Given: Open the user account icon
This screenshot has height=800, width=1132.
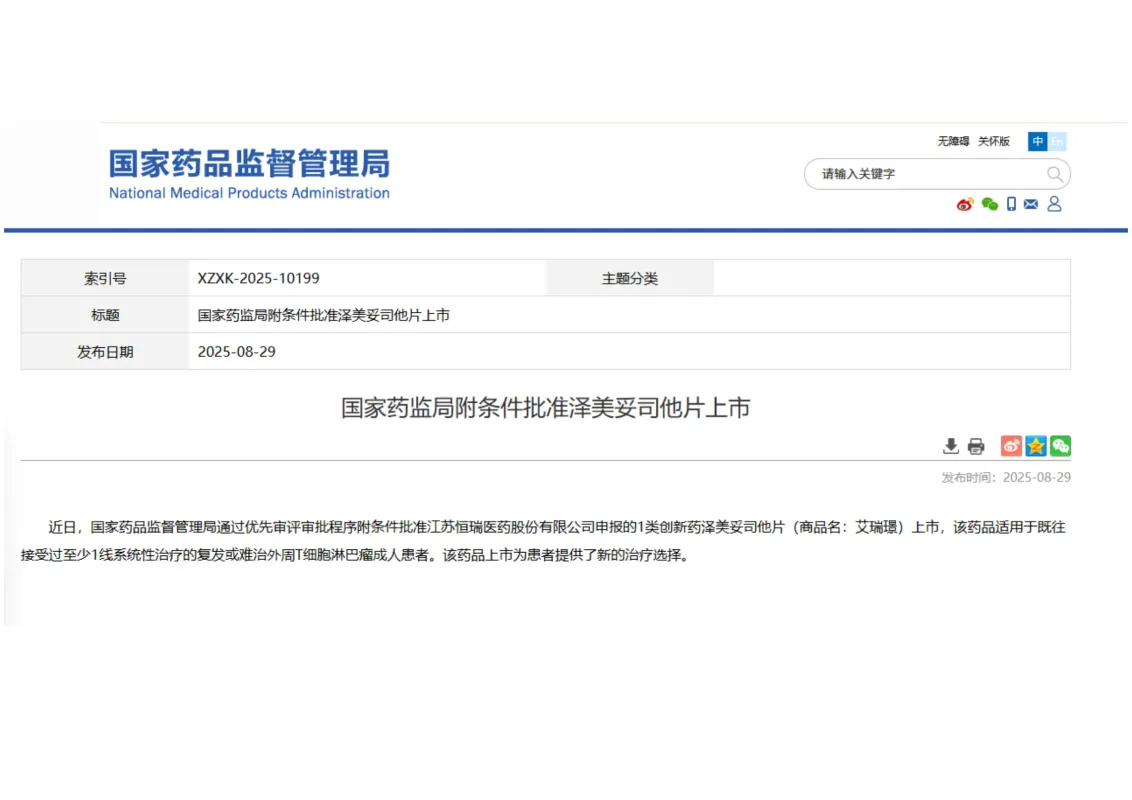Looking at the screenshot, I should coord(1055,204).
